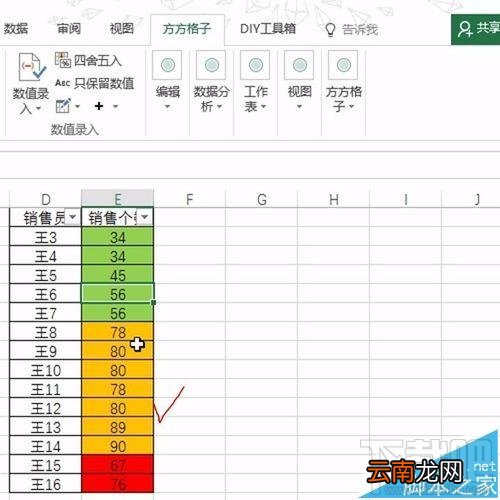Select column E header
Image resolution: width=500 pixels, height=500 pixels.
118,200
